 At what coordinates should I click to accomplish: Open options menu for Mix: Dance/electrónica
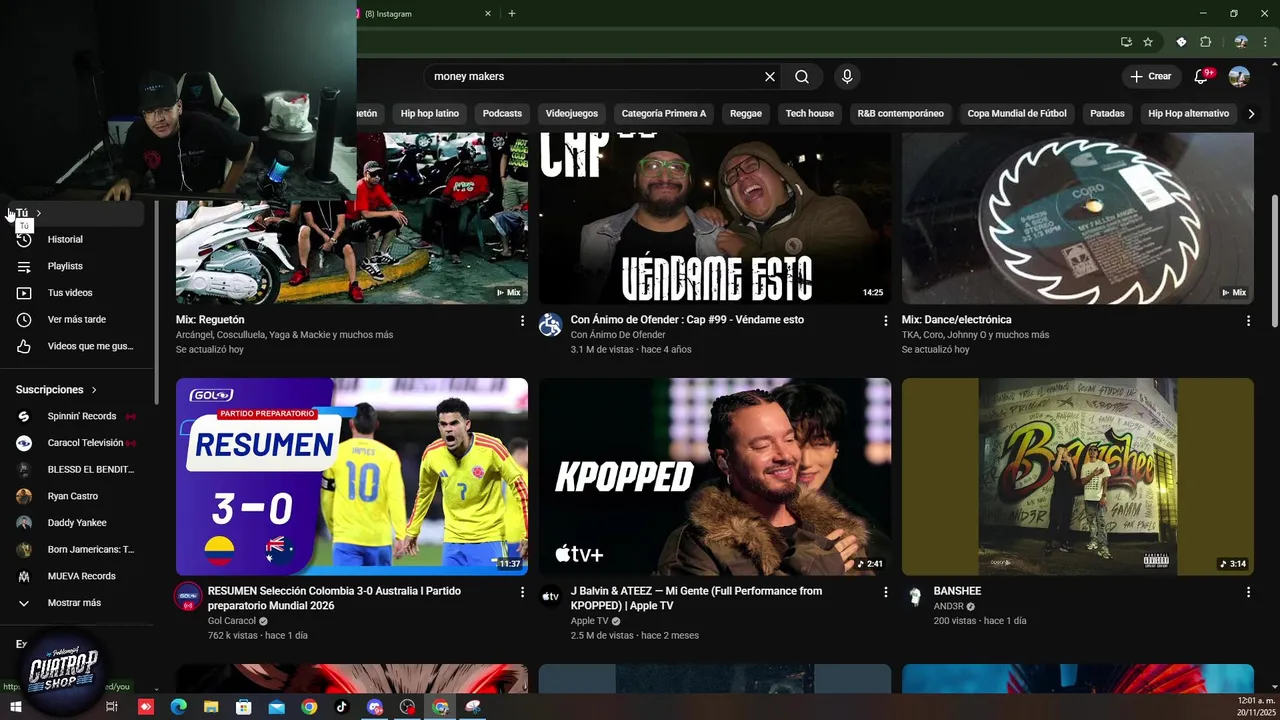pos(1248,320)
